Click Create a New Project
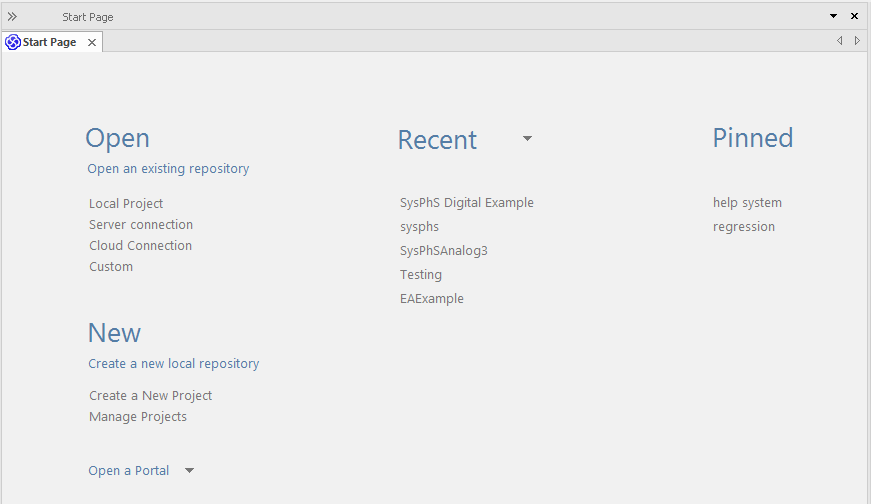The width and height of the screenshot is (871, 504). coord(151,396)
